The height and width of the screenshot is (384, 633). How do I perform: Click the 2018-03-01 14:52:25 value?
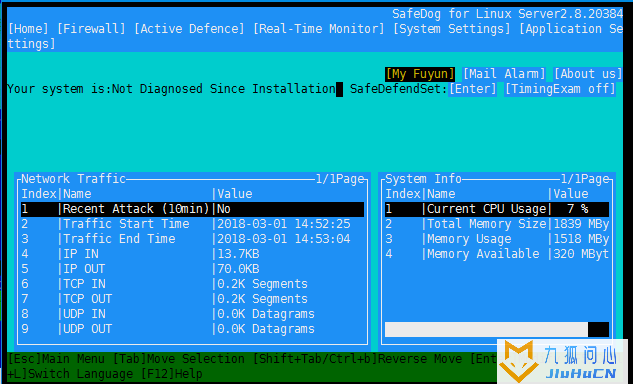(x=284, y=224)
